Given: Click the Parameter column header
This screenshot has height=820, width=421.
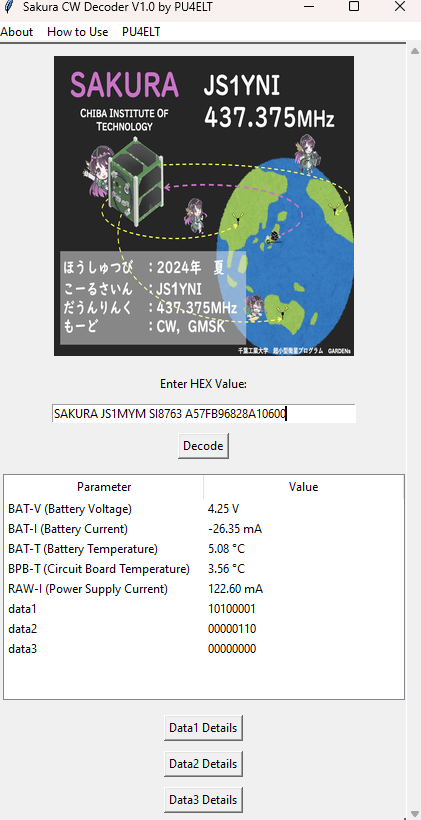Looking at the screenshot, I should 104,487.
